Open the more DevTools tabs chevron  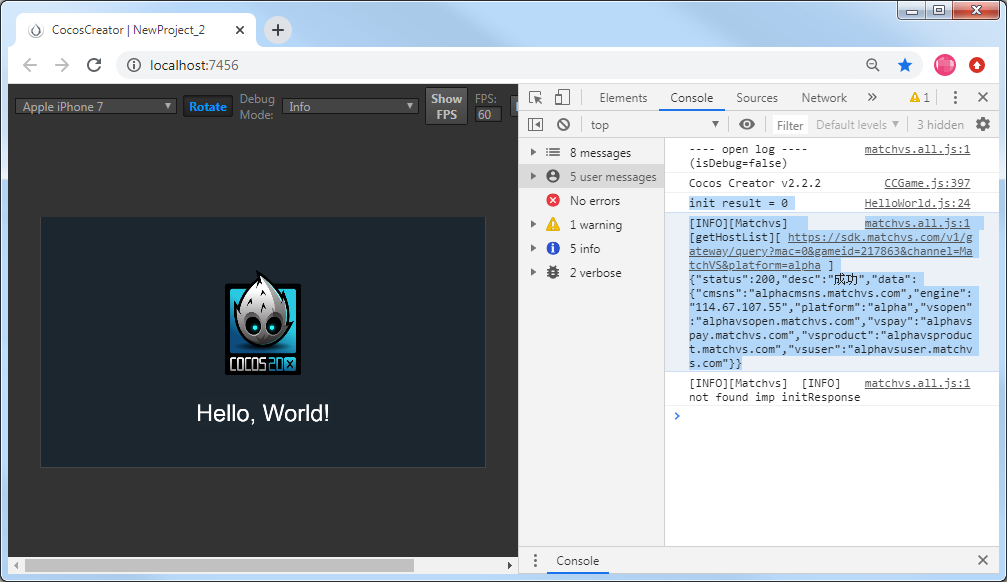(871, 98)
